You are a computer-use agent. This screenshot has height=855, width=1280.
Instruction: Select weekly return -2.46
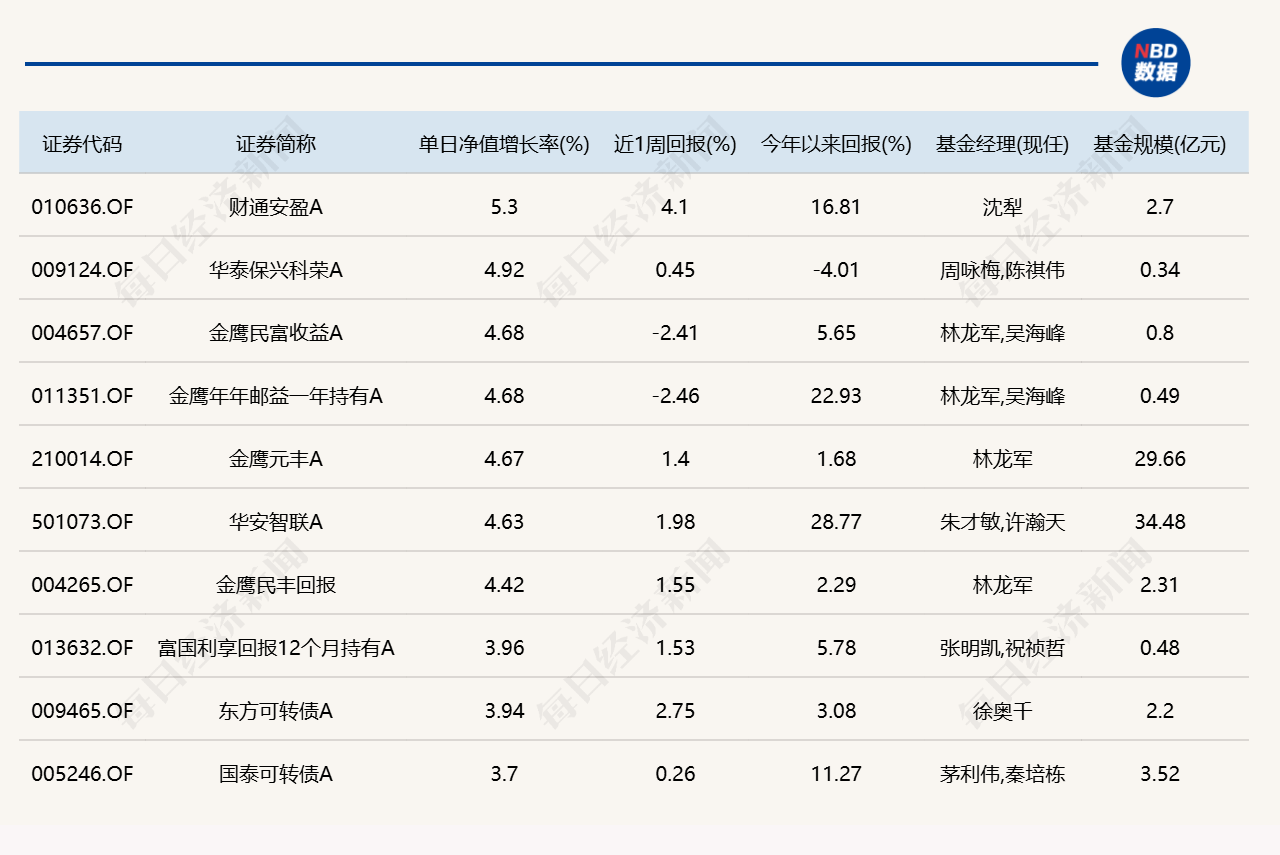675,396
